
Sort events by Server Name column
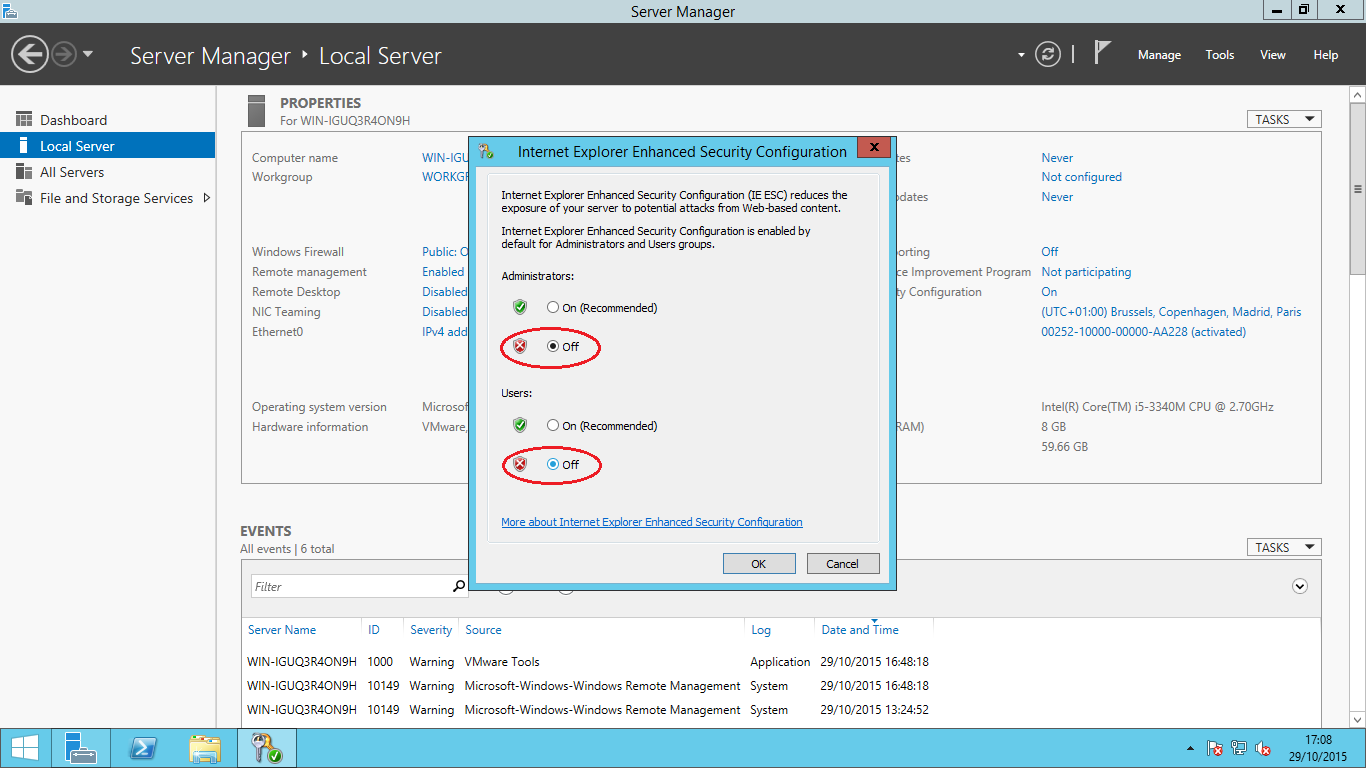pos(282,630)
